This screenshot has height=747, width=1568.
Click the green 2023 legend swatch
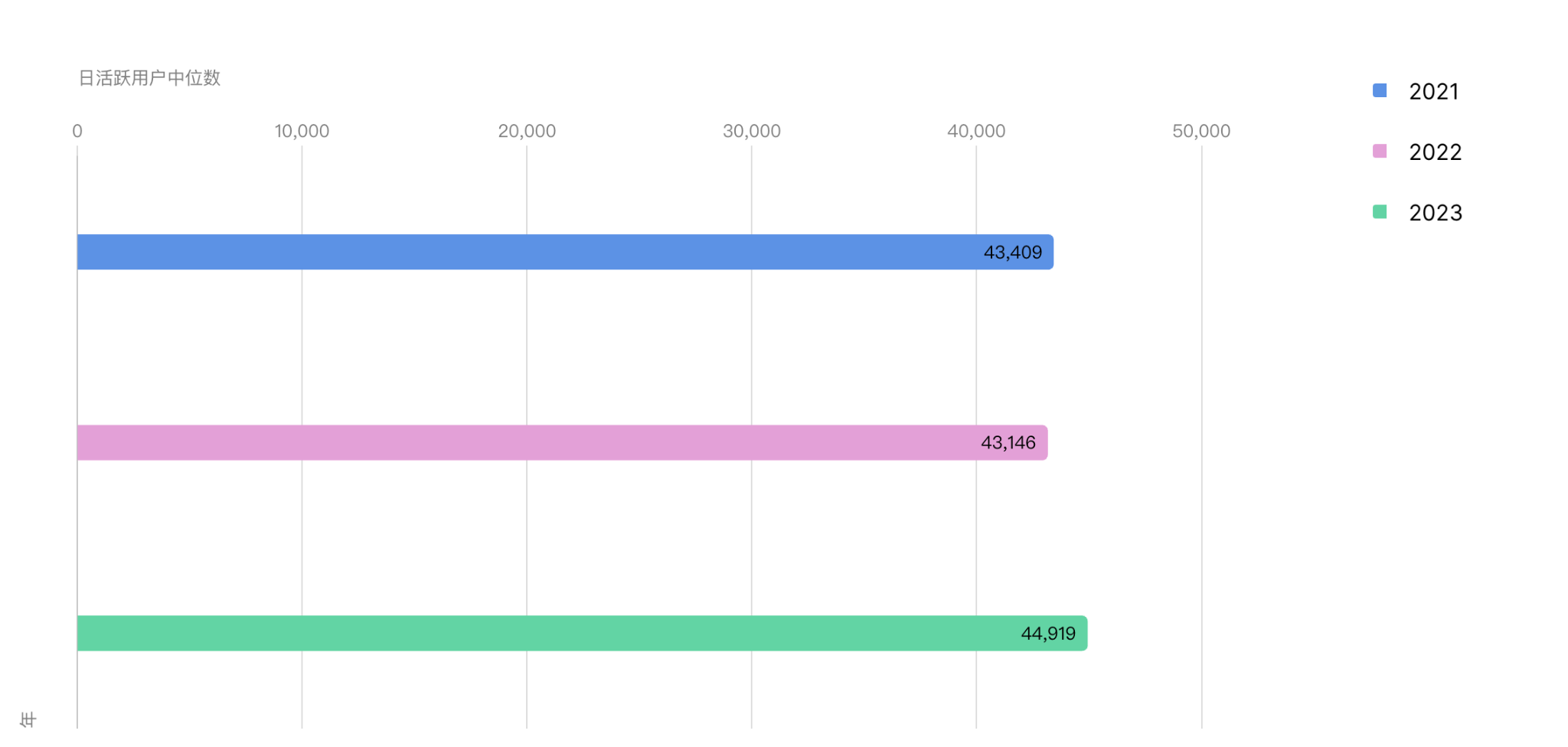coord(1380,211)
